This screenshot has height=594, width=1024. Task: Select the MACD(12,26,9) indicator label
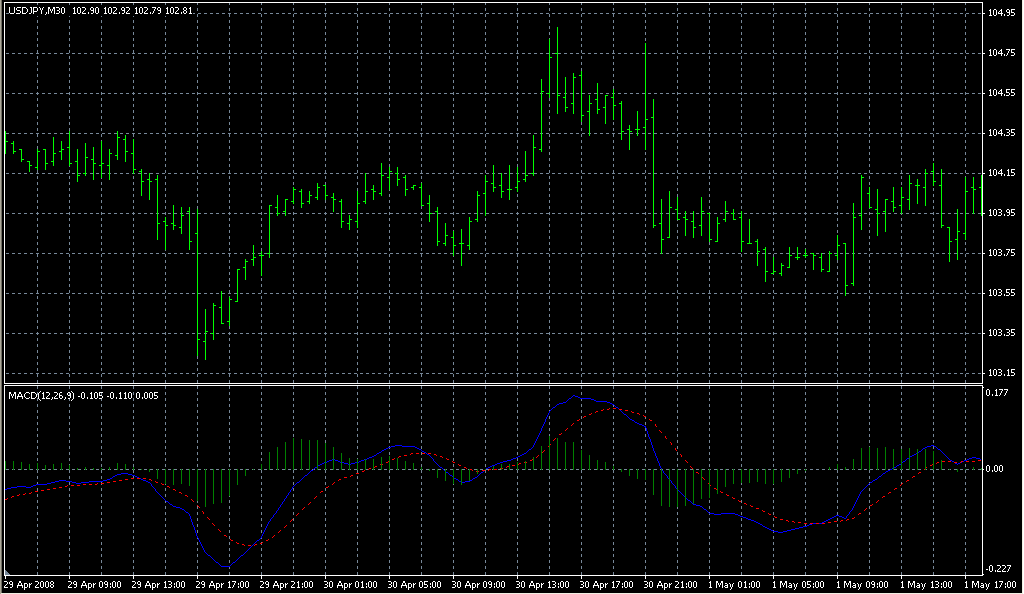point(40,395)
